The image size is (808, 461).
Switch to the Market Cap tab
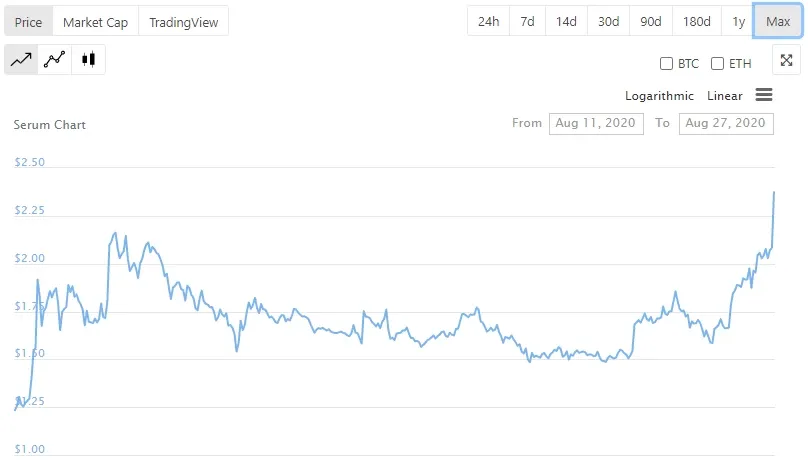[x=95, y=22]
